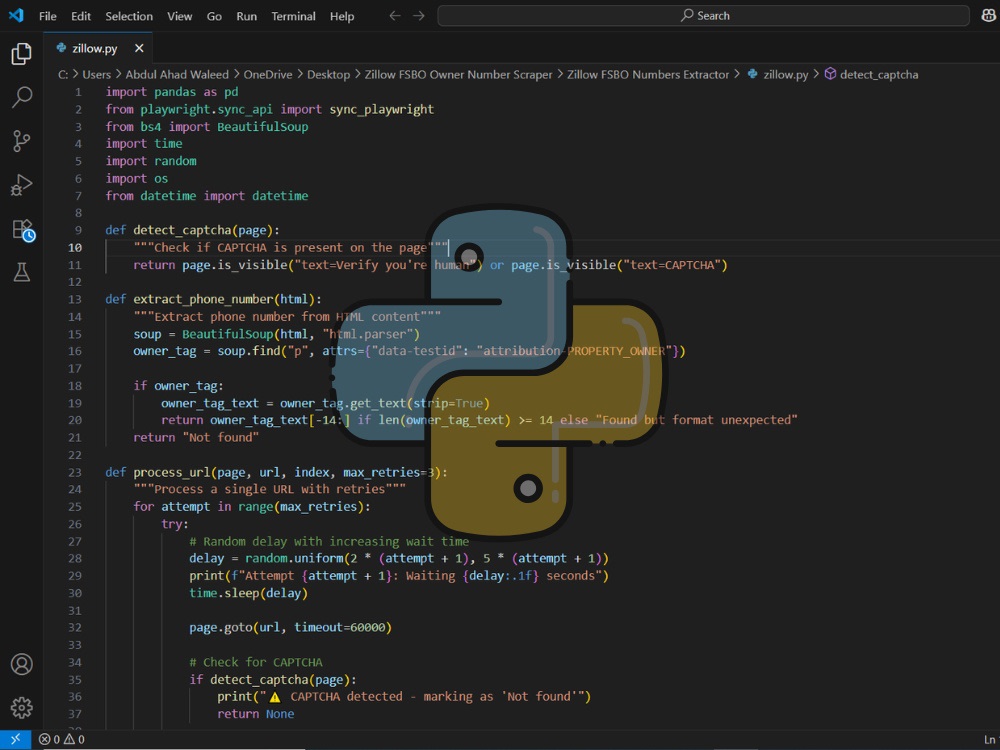Open the Help menu

pos(342,16)
